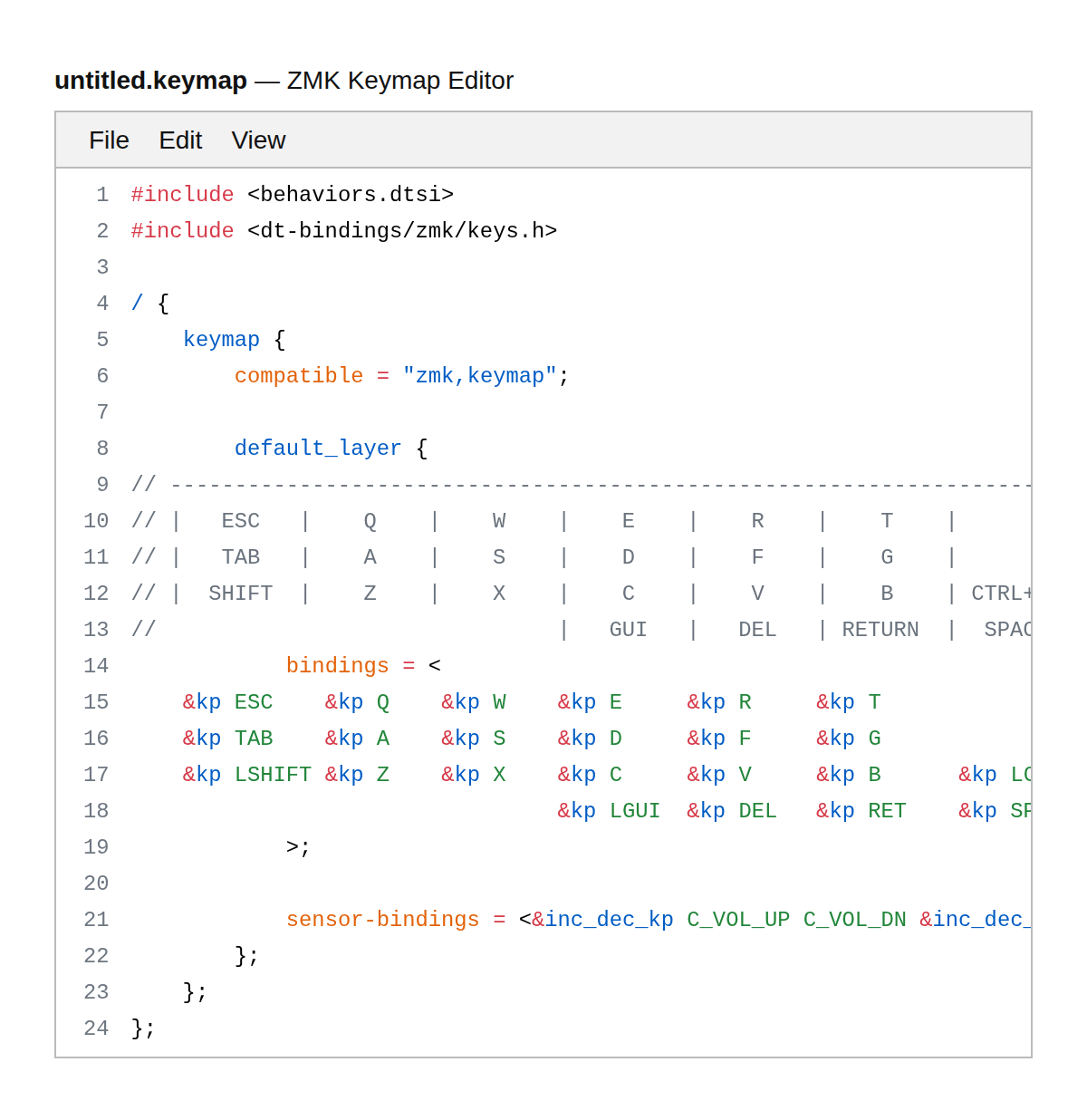Click the &kp E binding on line 15
Screen dimensions: 1087x1120
coord(590,702)
